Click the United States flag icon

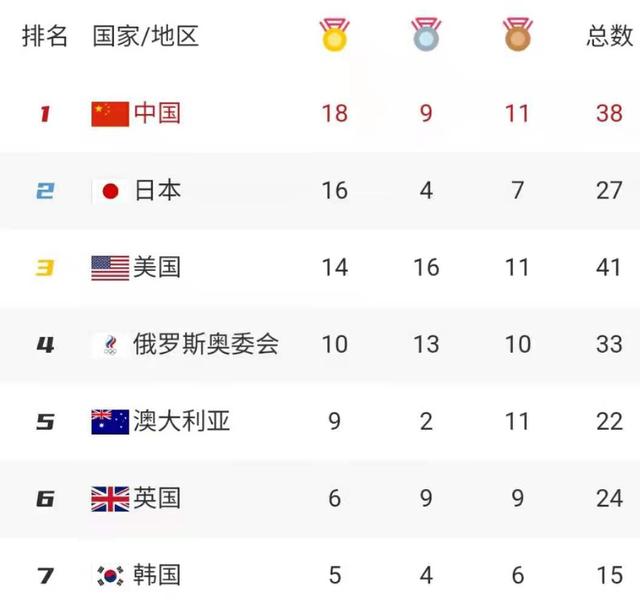(110, 268)
